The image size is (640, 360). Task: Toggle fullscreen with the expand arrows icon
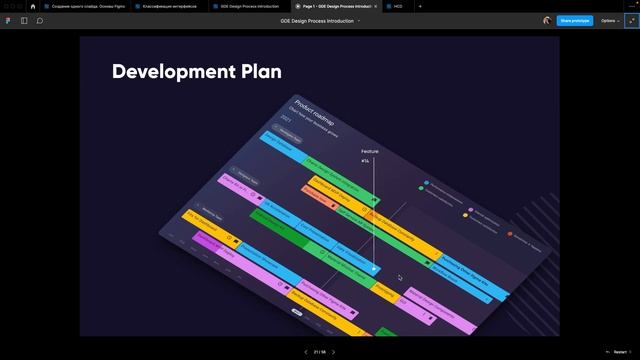632,21
